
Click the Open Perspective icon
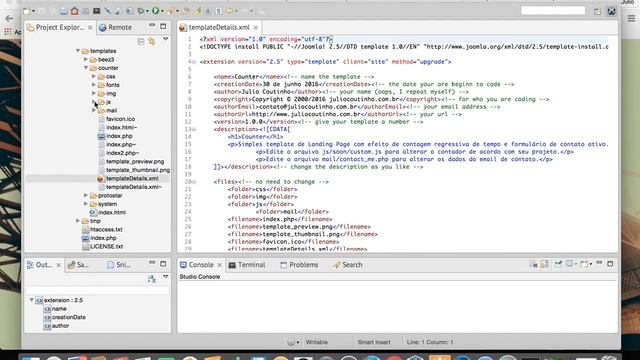point(597,11)
